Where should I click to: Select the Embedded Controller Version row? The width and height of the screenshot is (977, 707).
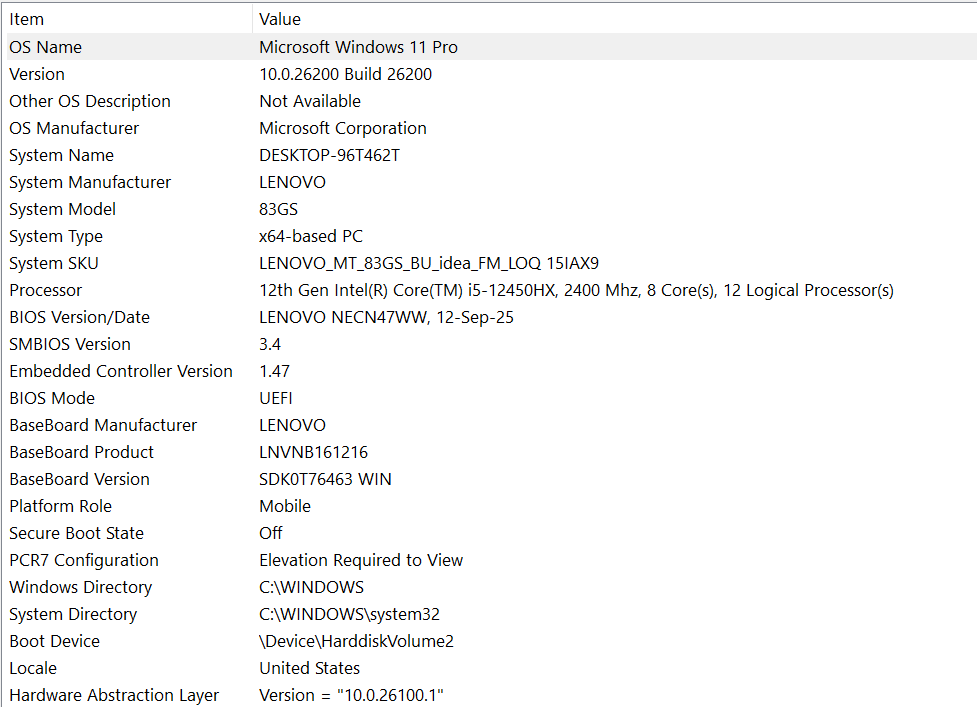pos(492,371)
